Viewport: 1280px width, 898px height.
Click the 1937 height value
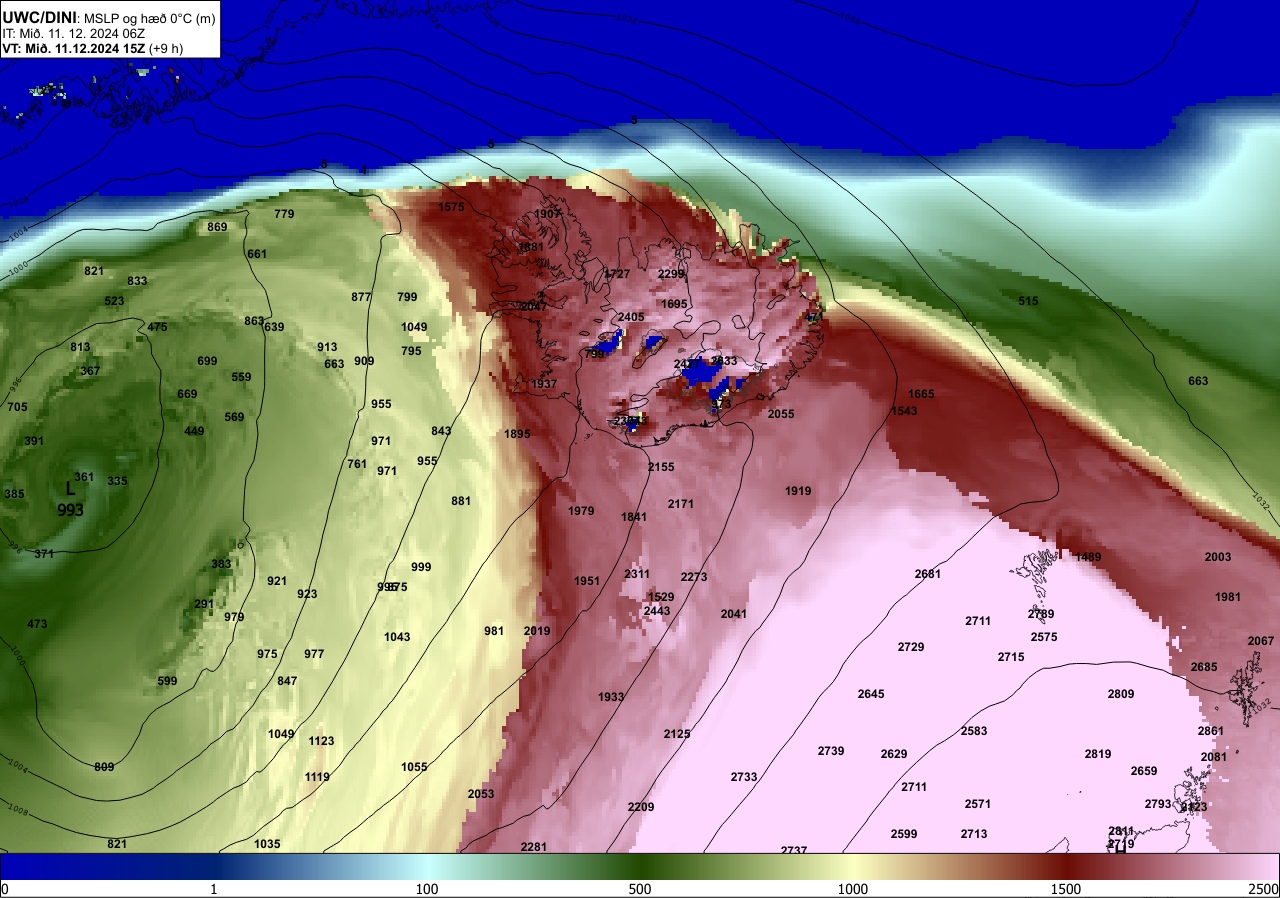pyautogui.click(x=544, y=384)
